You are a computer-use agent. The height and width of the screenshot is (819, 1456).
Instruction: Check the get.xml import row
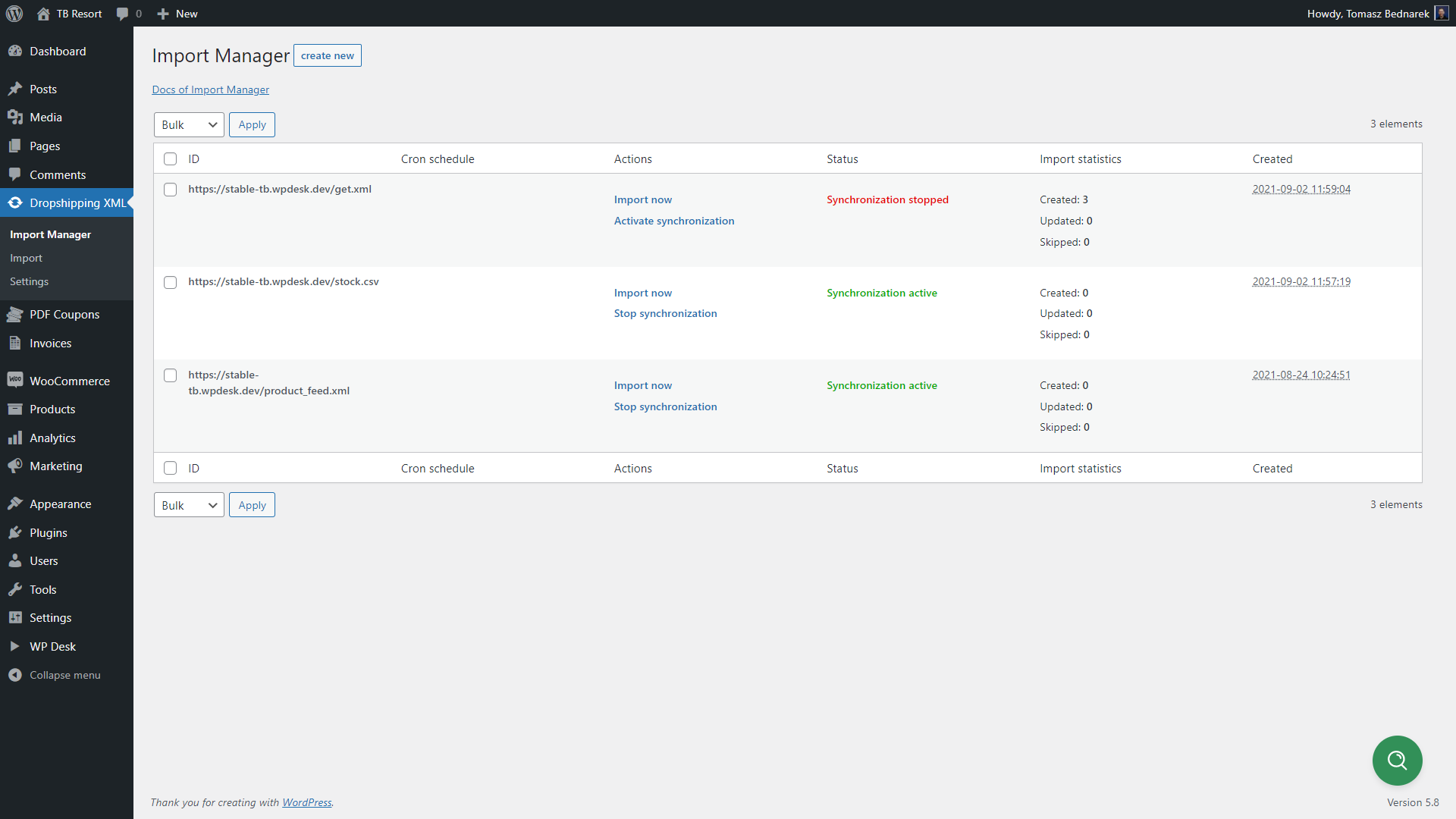click(x=171, y=190)
